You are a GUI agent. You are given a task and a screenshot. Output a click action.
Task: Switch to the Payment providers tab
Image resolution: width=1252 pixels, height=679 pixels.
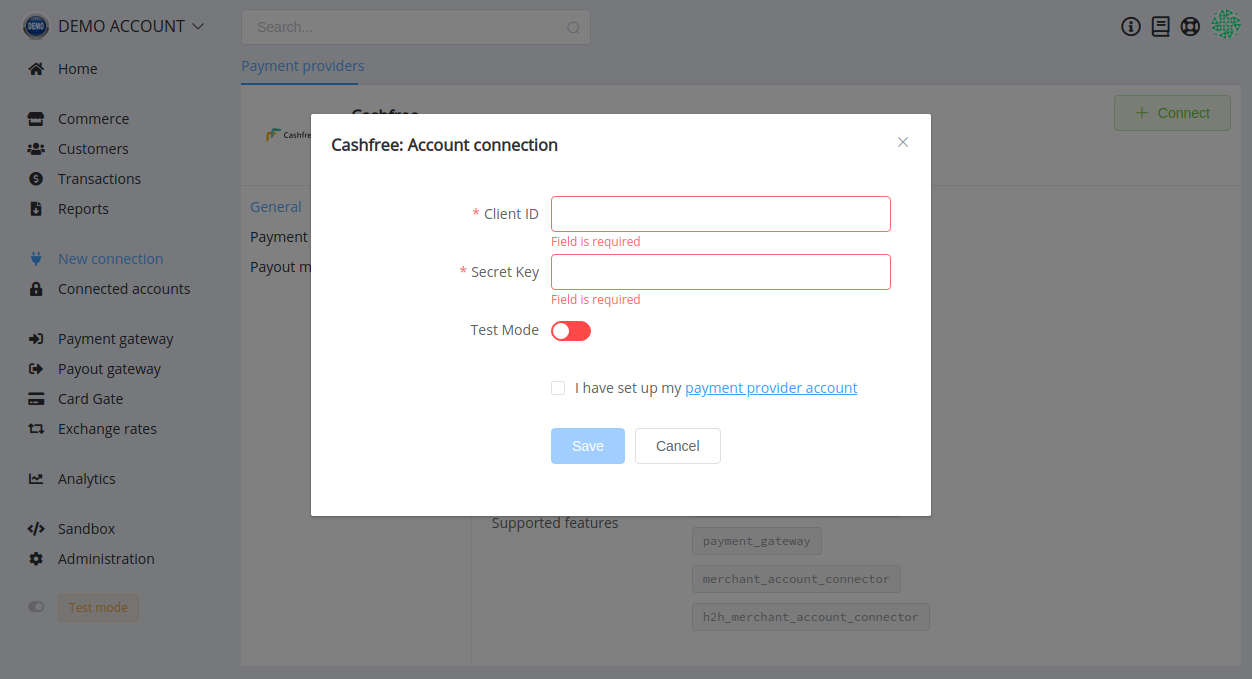[303, 66]
